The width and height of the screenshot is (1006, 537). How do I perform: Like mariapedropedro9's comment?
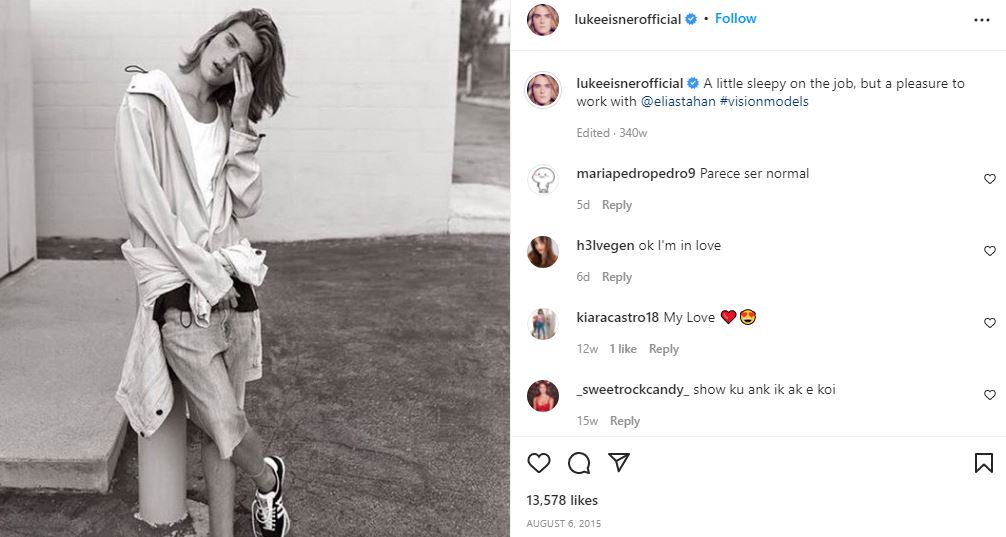pyautogui.click(x=990, y=179)
